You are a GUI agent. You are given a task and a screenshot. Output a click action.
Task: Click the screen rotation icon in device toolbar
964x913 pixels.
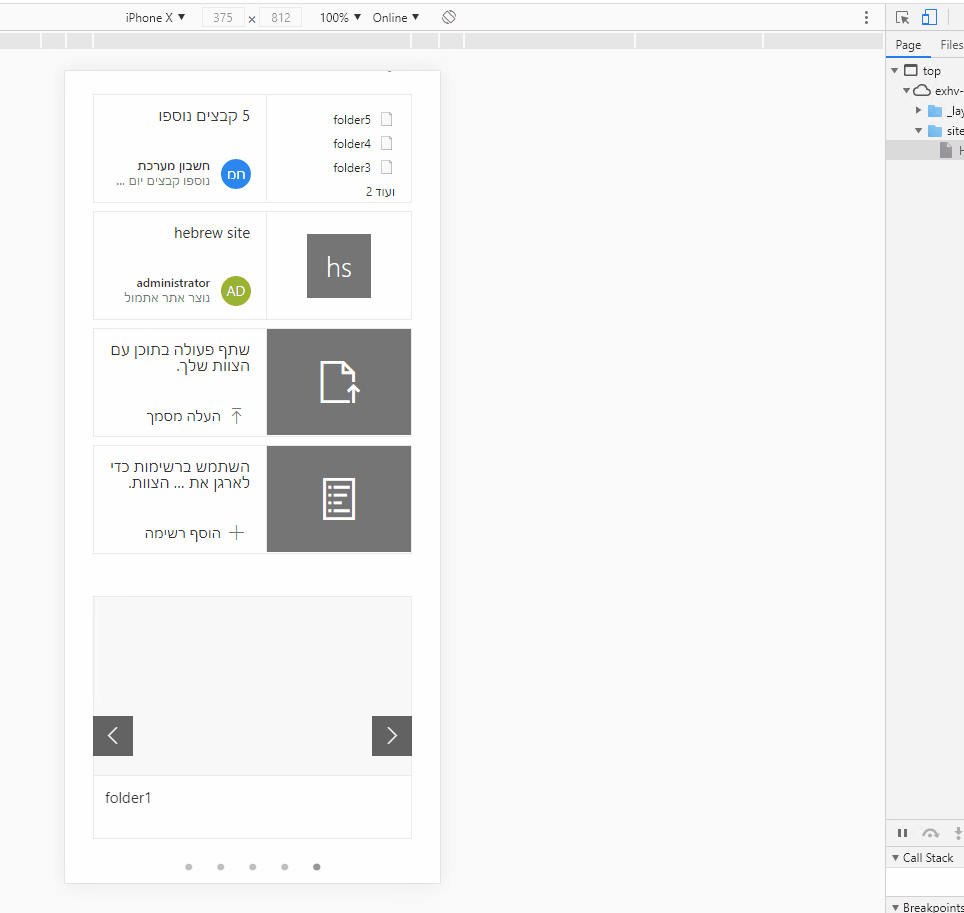coord(448,17)
